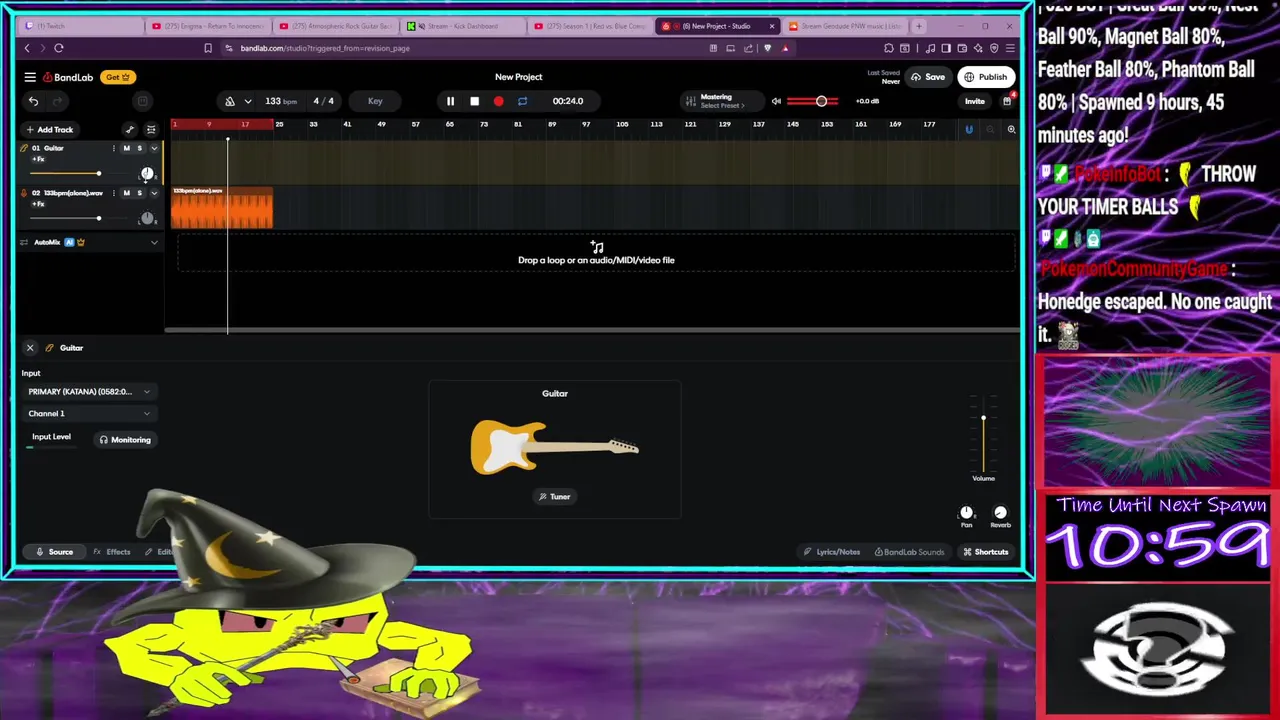Image resolution: width=1280 pixels, height=720 pixels.
Task: Open the guitar Tuner
Action: (x=555, y=497)
